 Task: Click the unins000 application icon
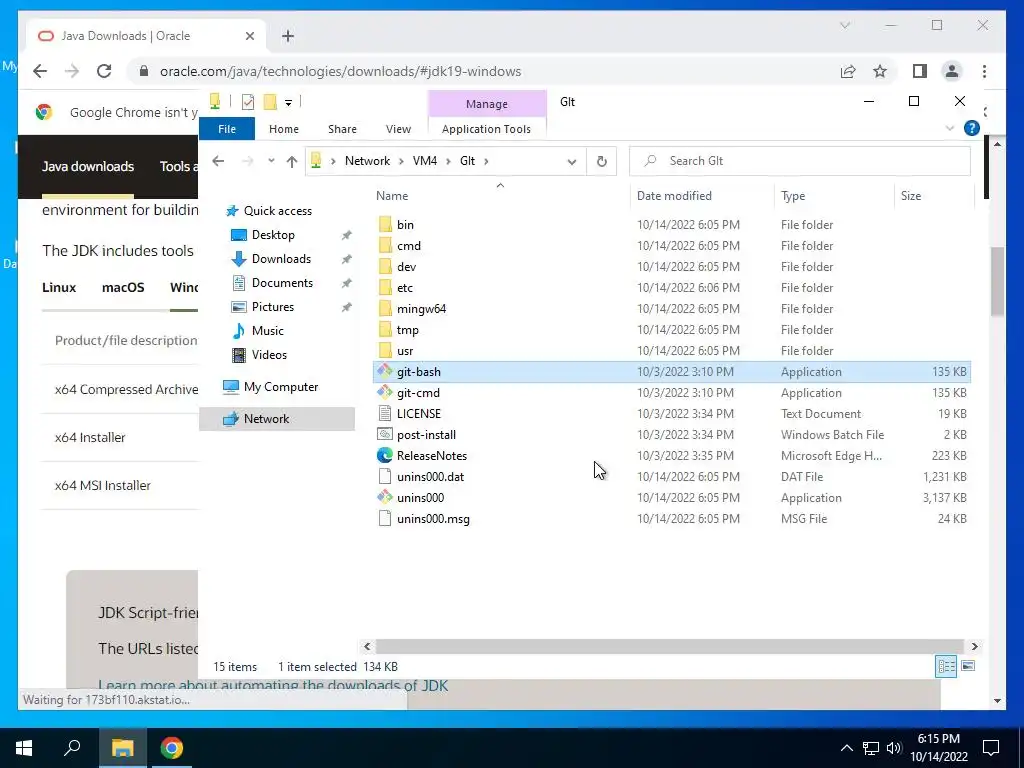(x=385, y=498)
